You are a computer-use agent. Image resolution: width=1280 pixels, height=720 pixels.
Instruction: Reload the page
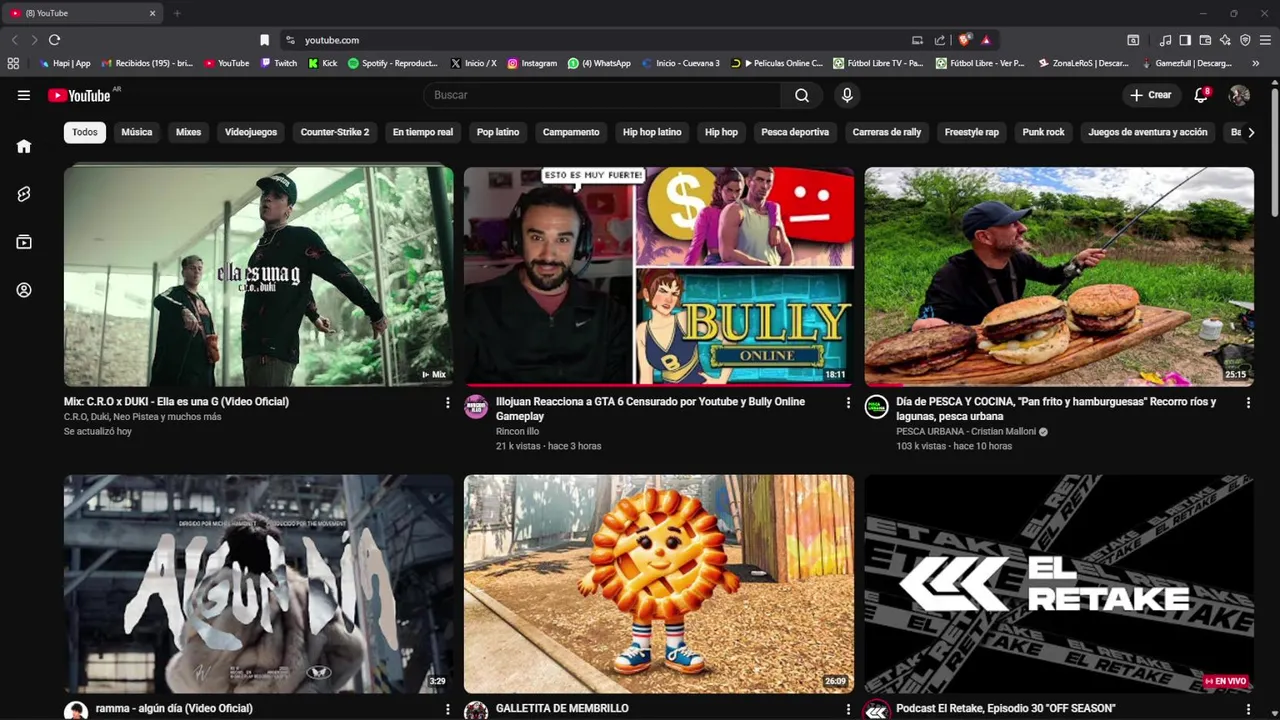(54, 40)
